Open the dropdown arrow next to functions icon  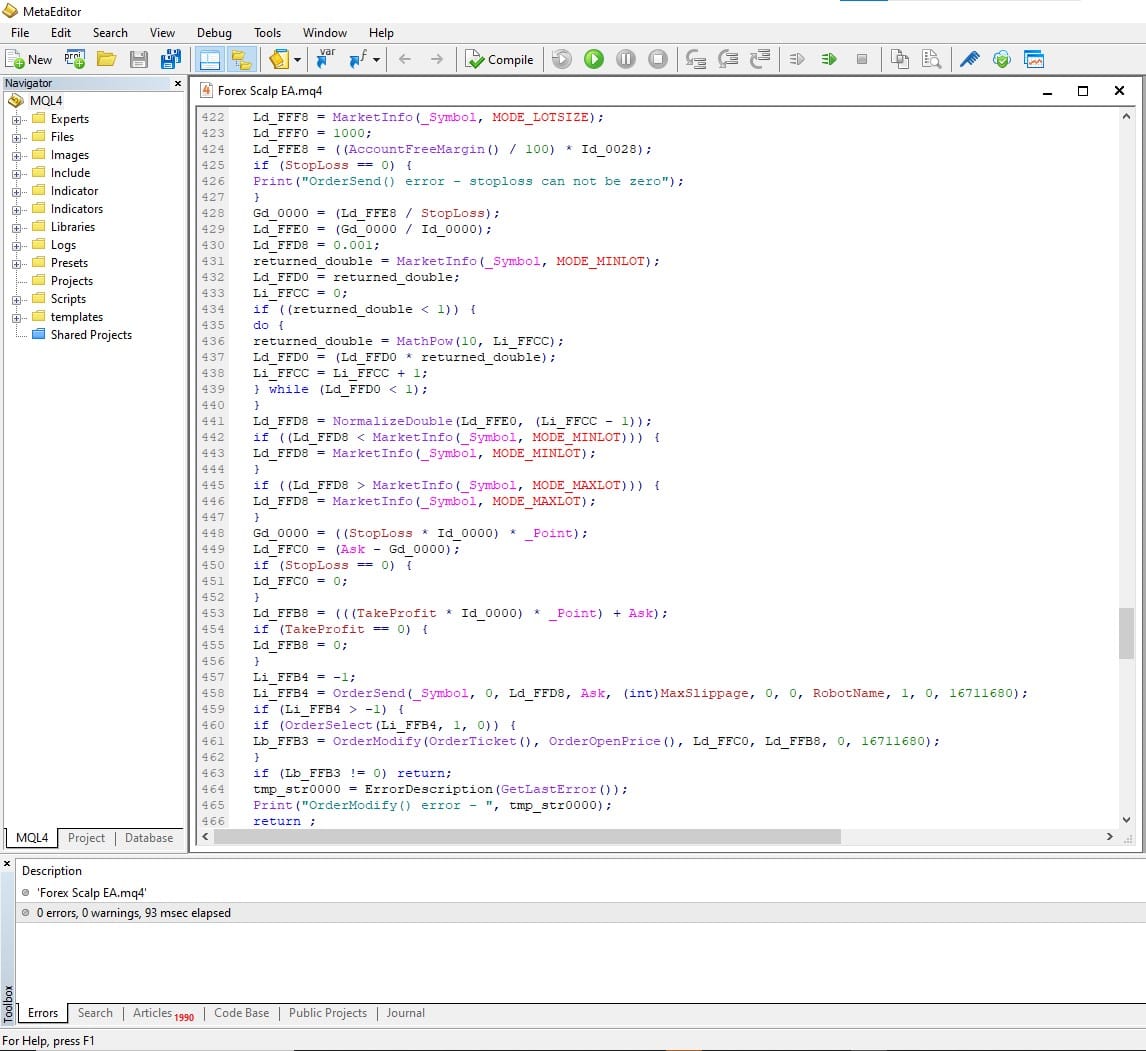pyautogui.click(x=376, y=60)
